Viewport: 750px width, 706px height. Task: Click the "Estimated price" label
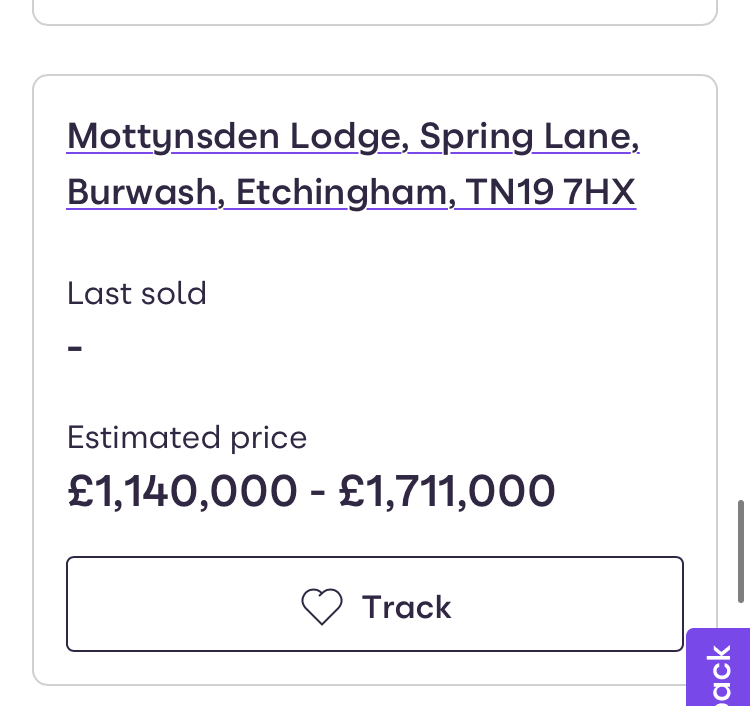(x=187, y=437)
